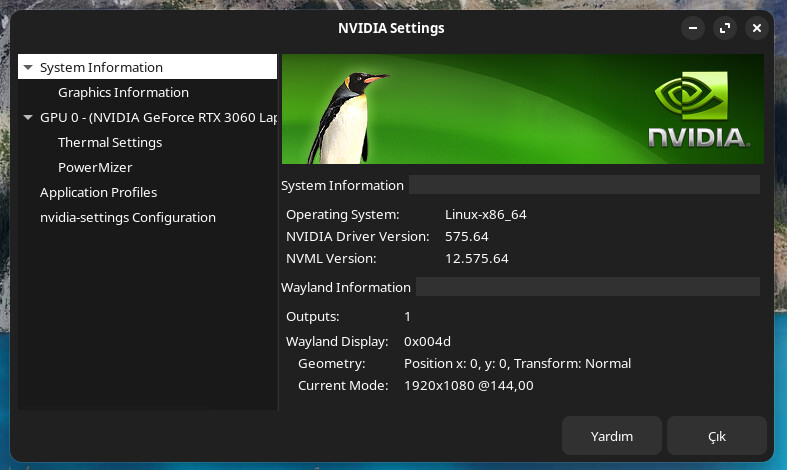The width and height of the screenshot is (787, 470).
Task: Open Thermal Settings
Action: tap(110, 143)
